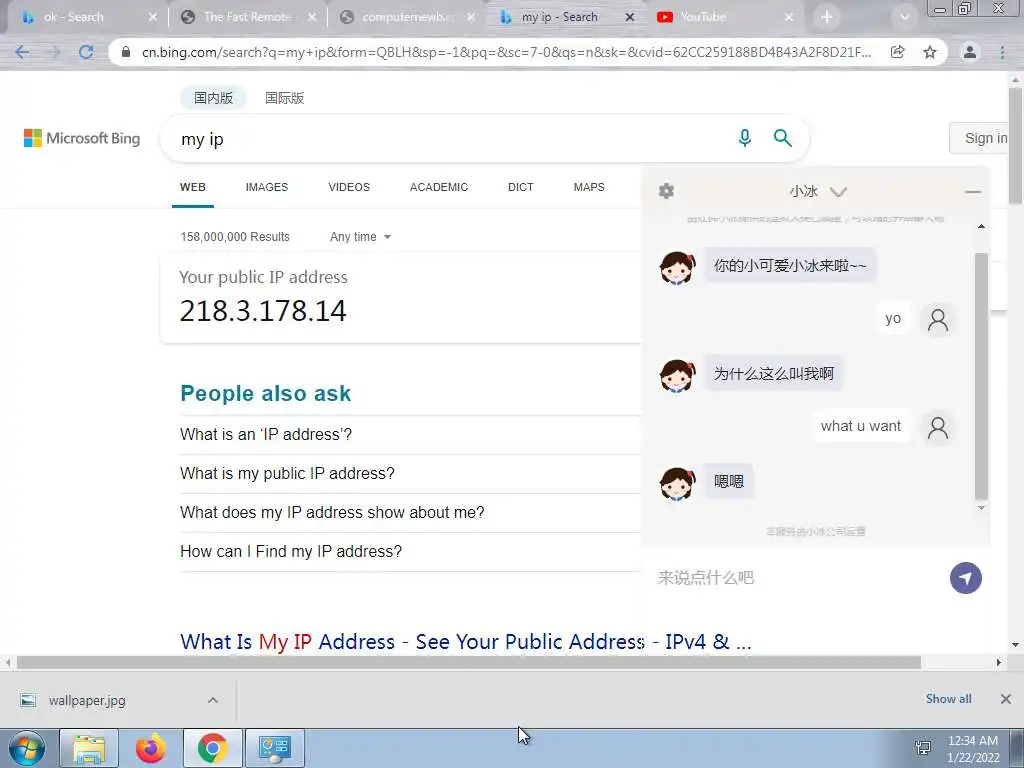Click the IP address 218.3.178.14 text

263,312
